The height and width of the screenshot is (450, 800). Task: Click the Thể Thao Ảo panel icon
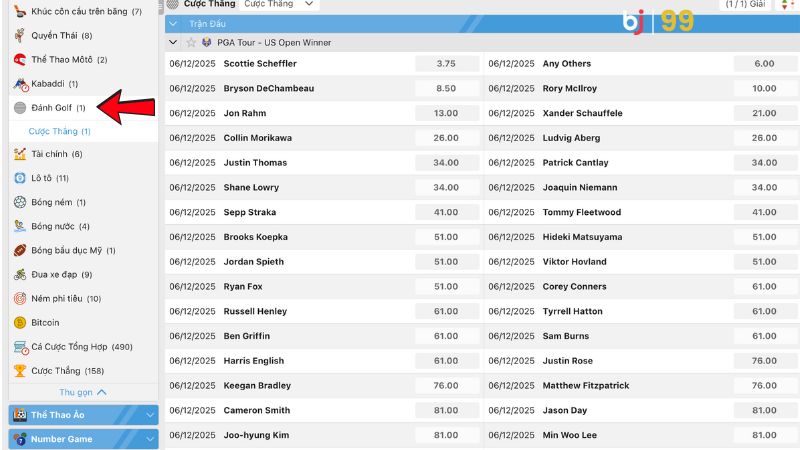pos(20,415)
